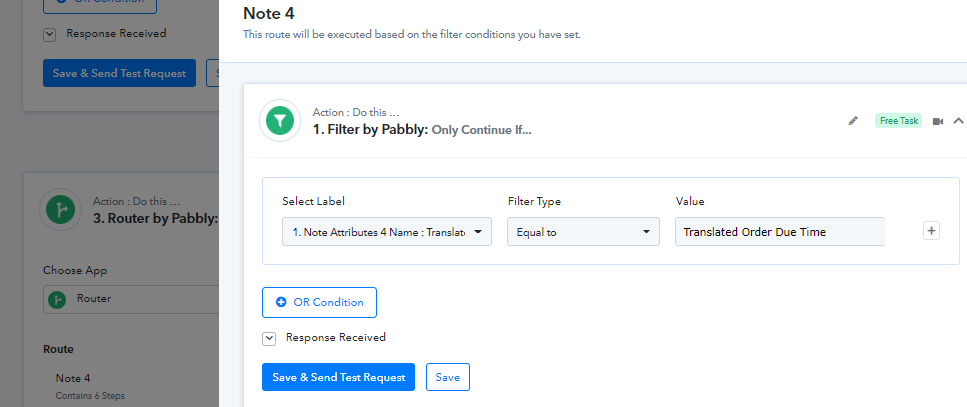Click the pencil edit icon beside Free Task
Viewport: 967px width, 407px height.
click(853, 121)
